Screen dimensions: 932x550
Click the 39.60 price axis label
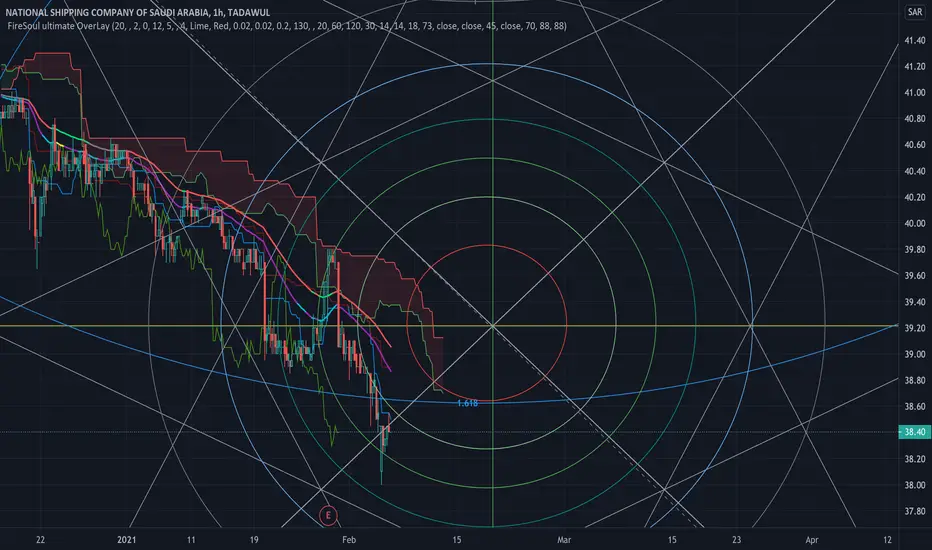915,276
